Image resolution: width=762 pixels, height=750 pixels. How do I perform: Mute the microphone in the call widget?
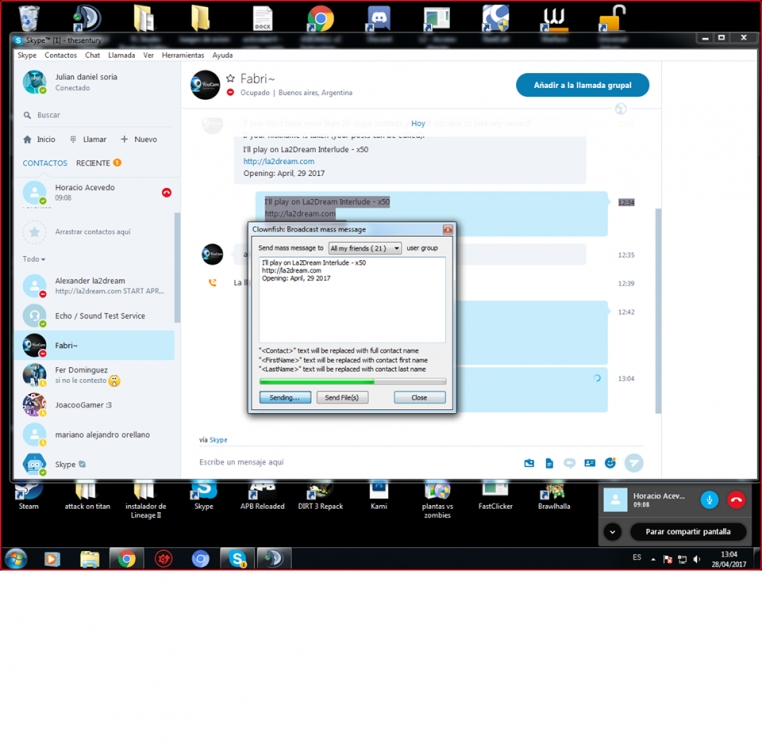point(709,500)
